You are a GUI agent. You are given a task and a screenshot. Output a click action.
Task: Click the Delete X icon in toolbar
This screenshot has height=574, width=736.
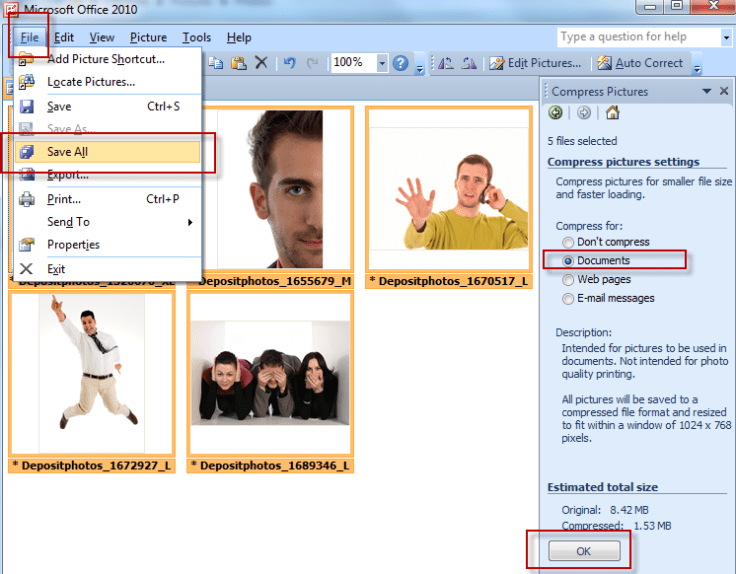click(x=261, y=63)
